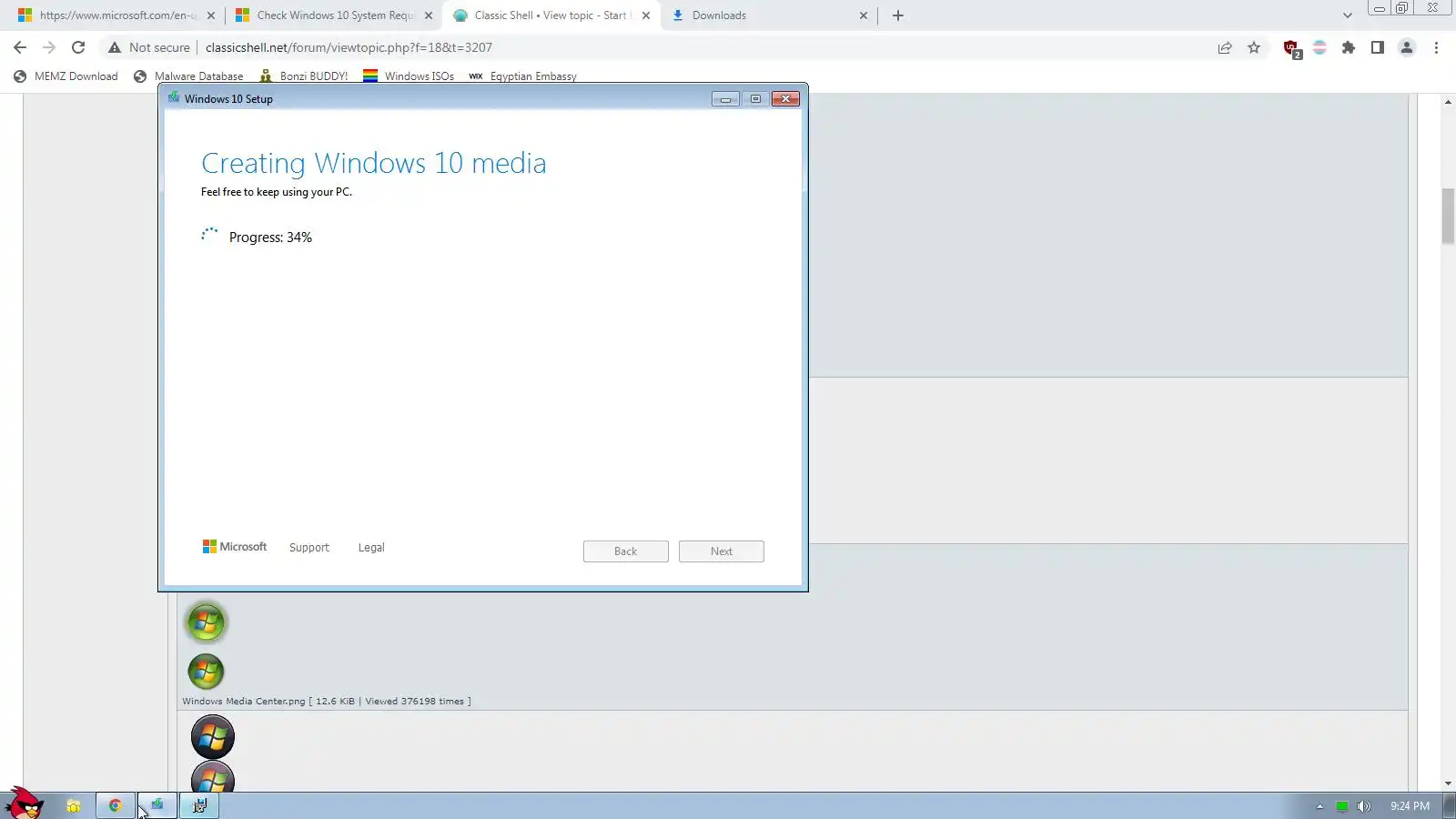Open the Angry Bird Start button
This screenshot has height=819, width=1456.
tap(25, 804)
